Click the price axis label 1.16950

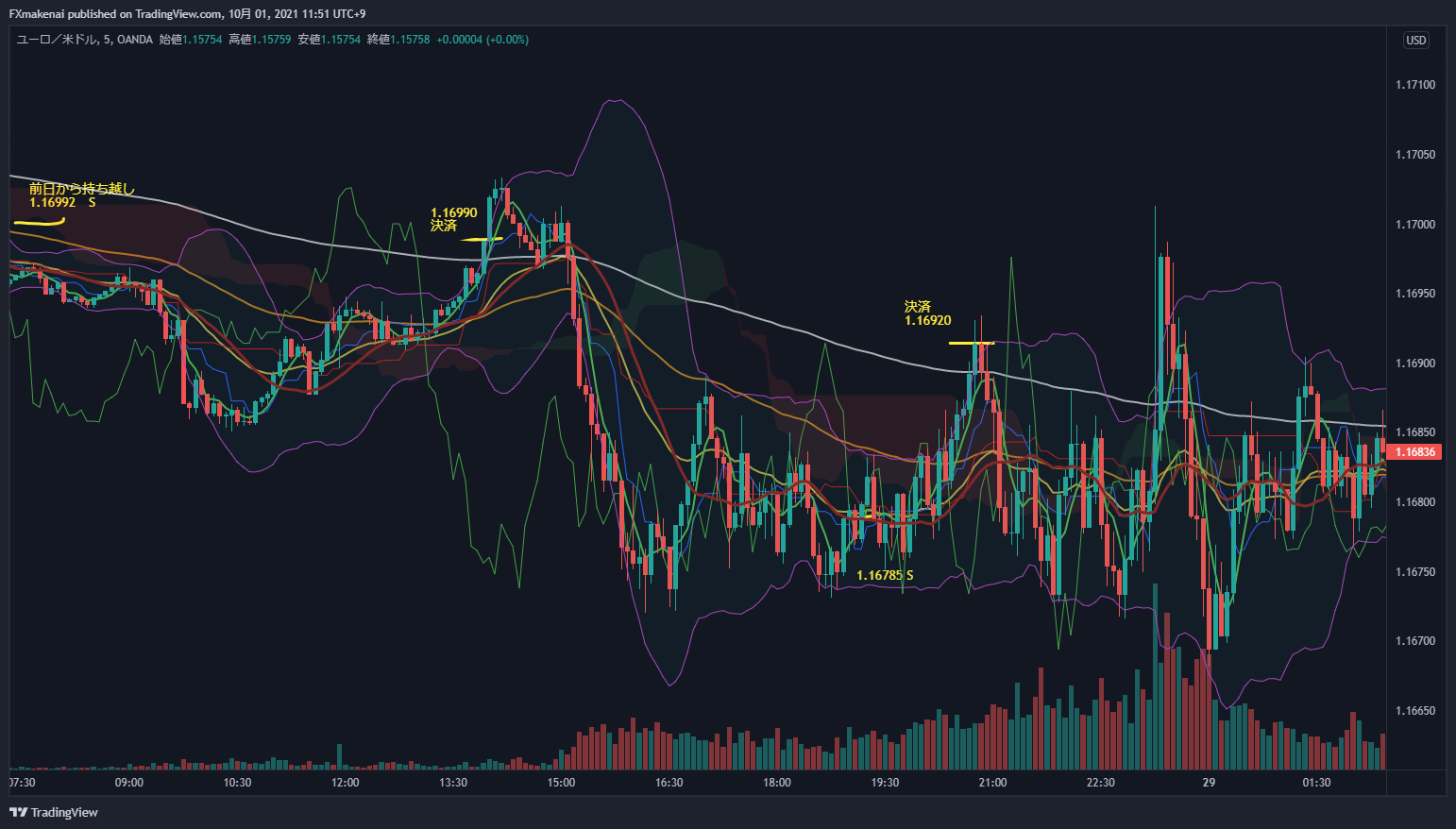[x=1415, y=294]
